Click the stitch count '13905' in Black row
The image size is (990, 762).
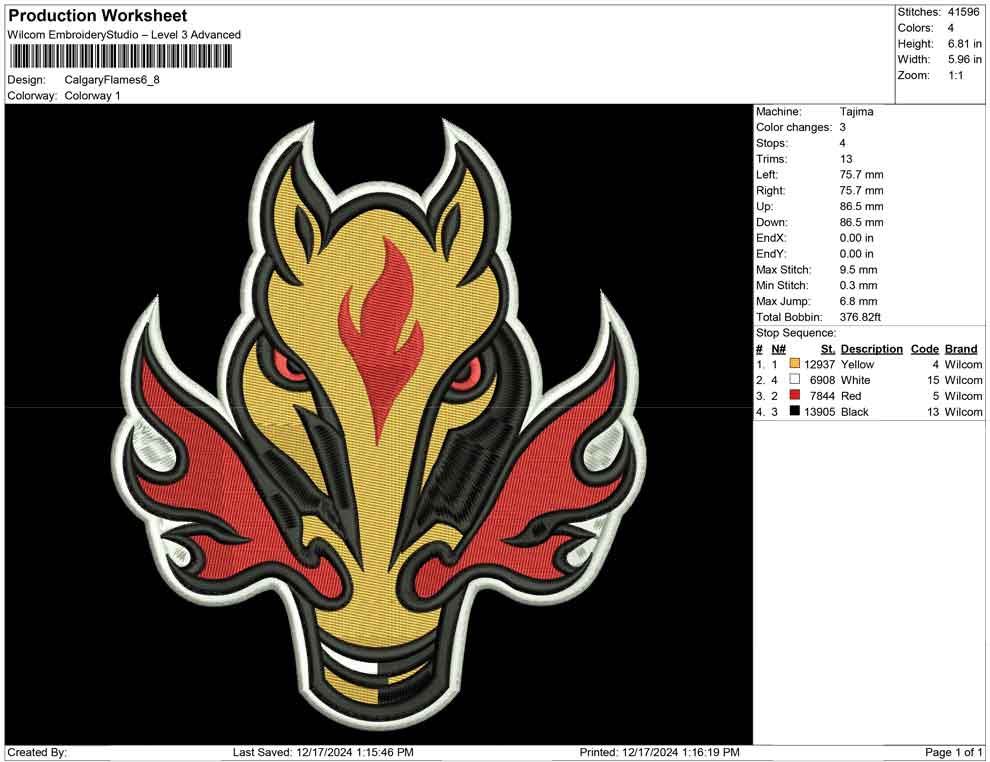click(820, 411)
